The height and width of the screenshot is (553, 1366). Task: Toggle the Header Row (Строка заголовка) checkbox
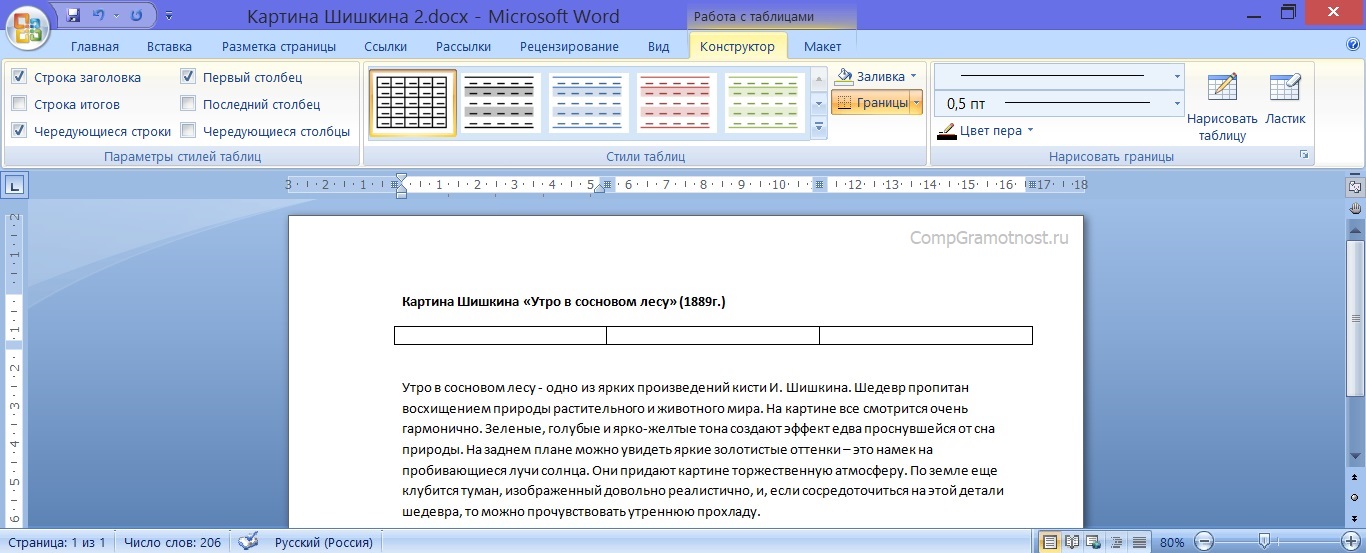click(x=19, y=77)
